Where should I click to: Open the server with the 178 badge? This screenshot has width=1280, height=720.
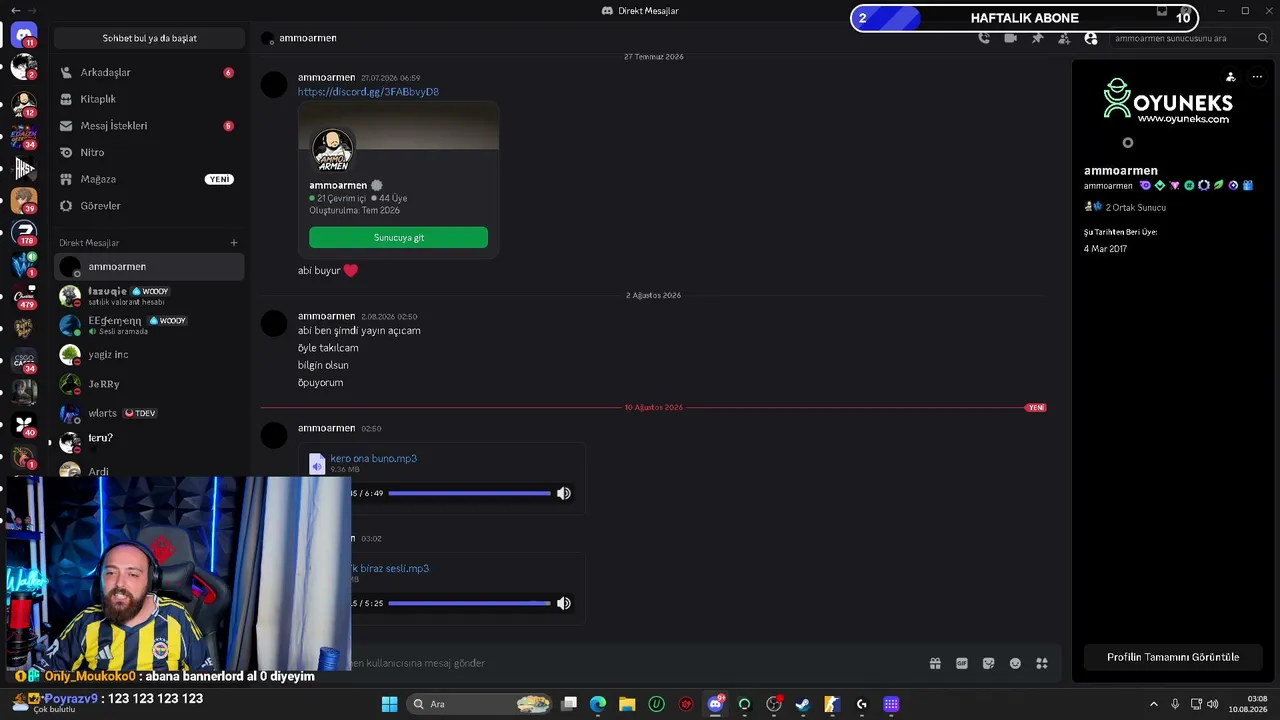point(24,232)
